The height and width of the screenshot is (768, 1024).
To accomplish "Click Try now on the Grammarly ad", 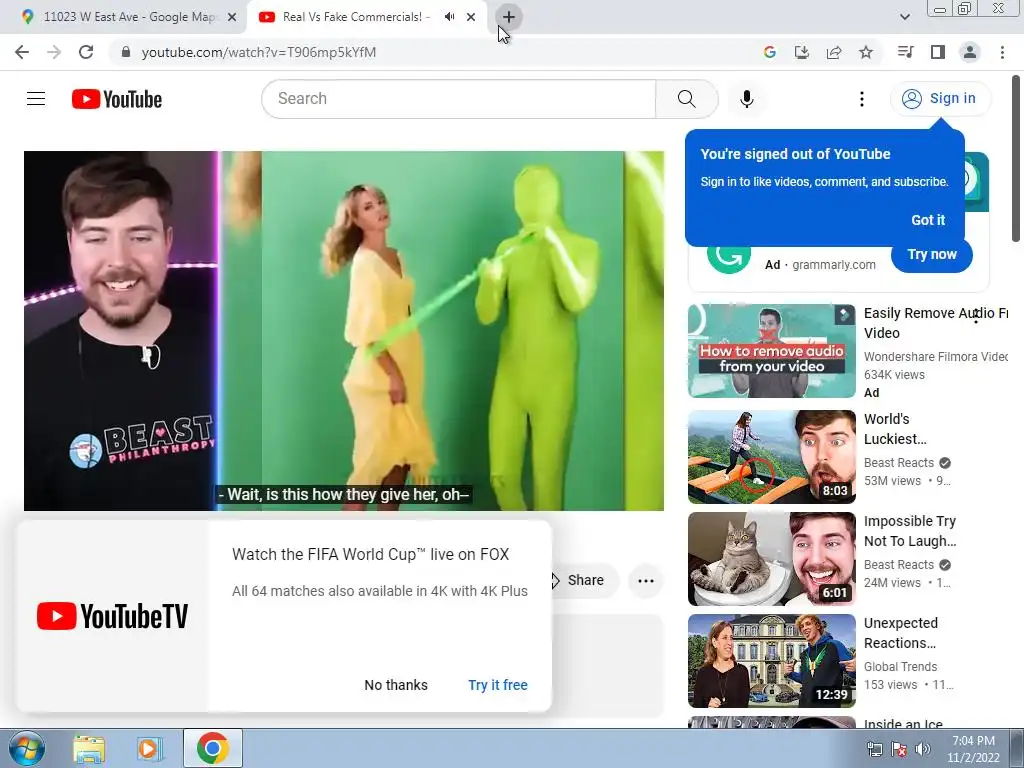I will point(932,255).
